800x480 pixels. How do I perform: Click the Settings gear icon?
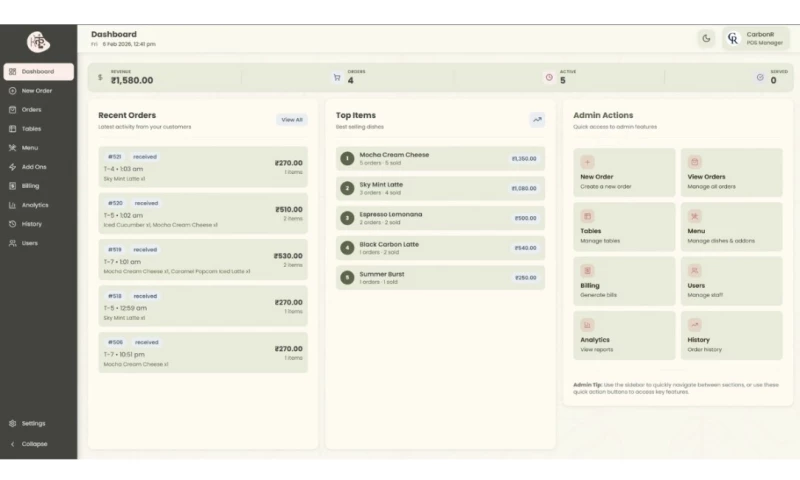click(12, 423)
